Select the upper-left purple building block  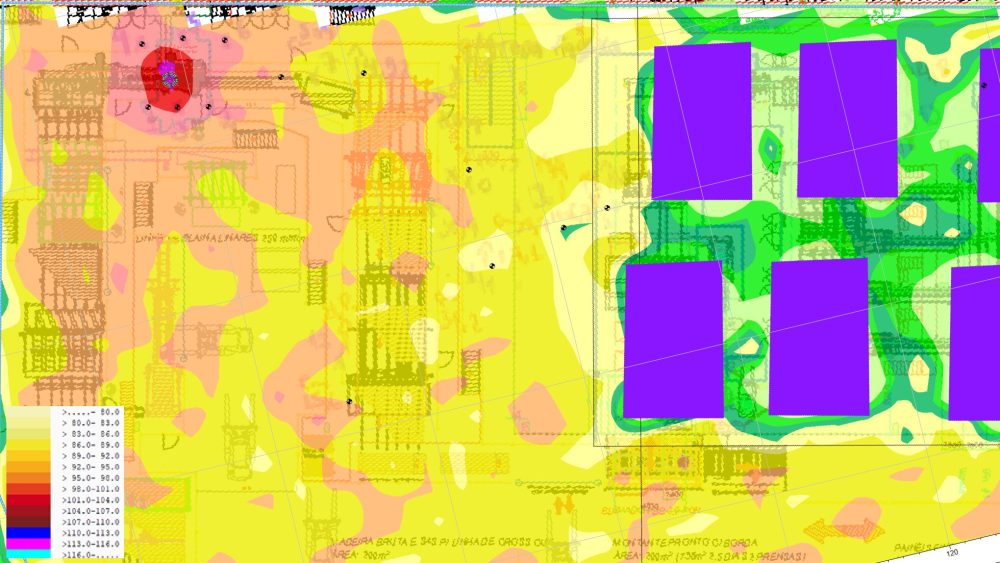tap(702, 121)
